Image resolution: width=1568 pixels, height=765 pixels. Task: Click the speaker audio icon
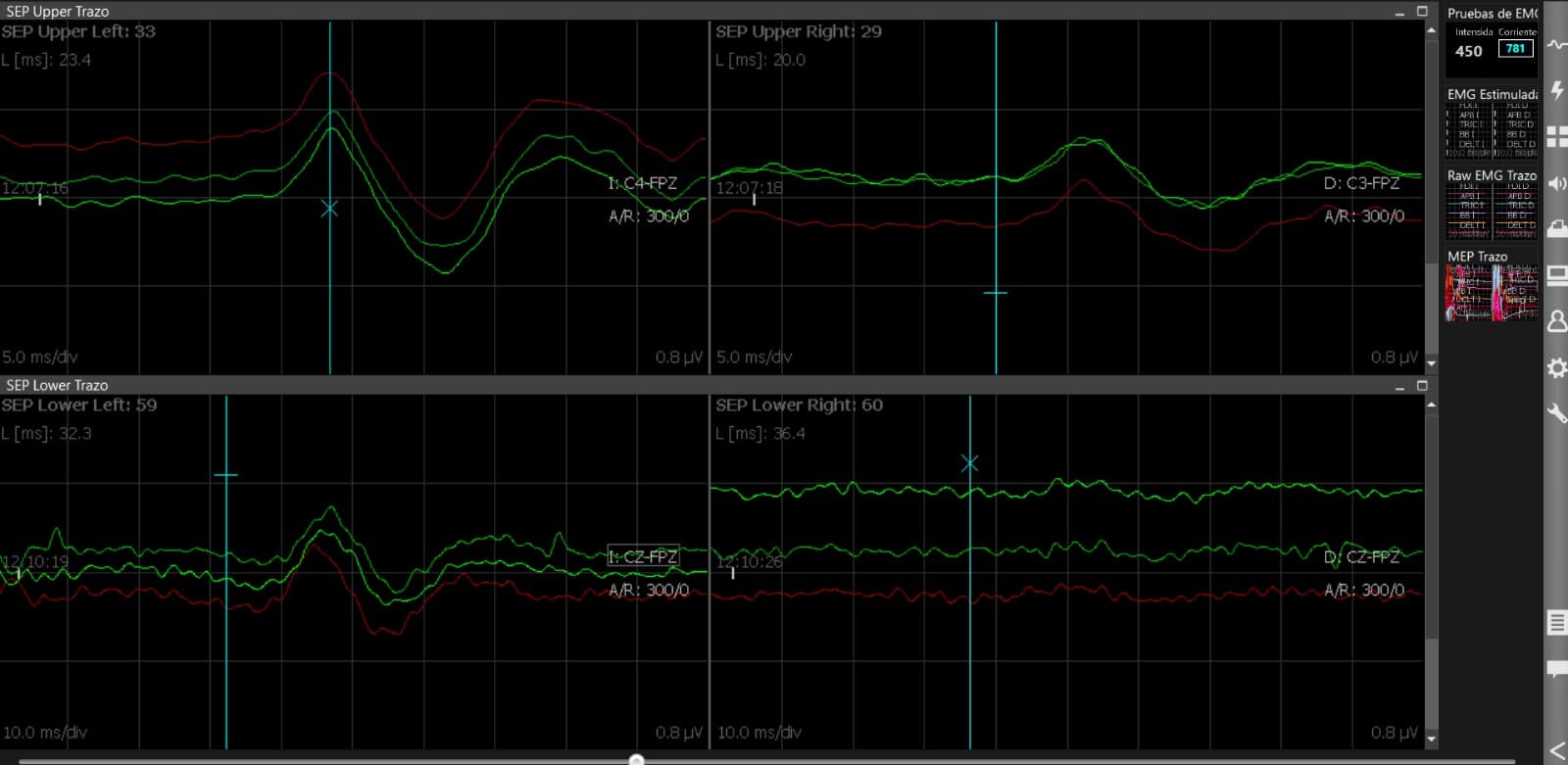[x=1556, y=183]
